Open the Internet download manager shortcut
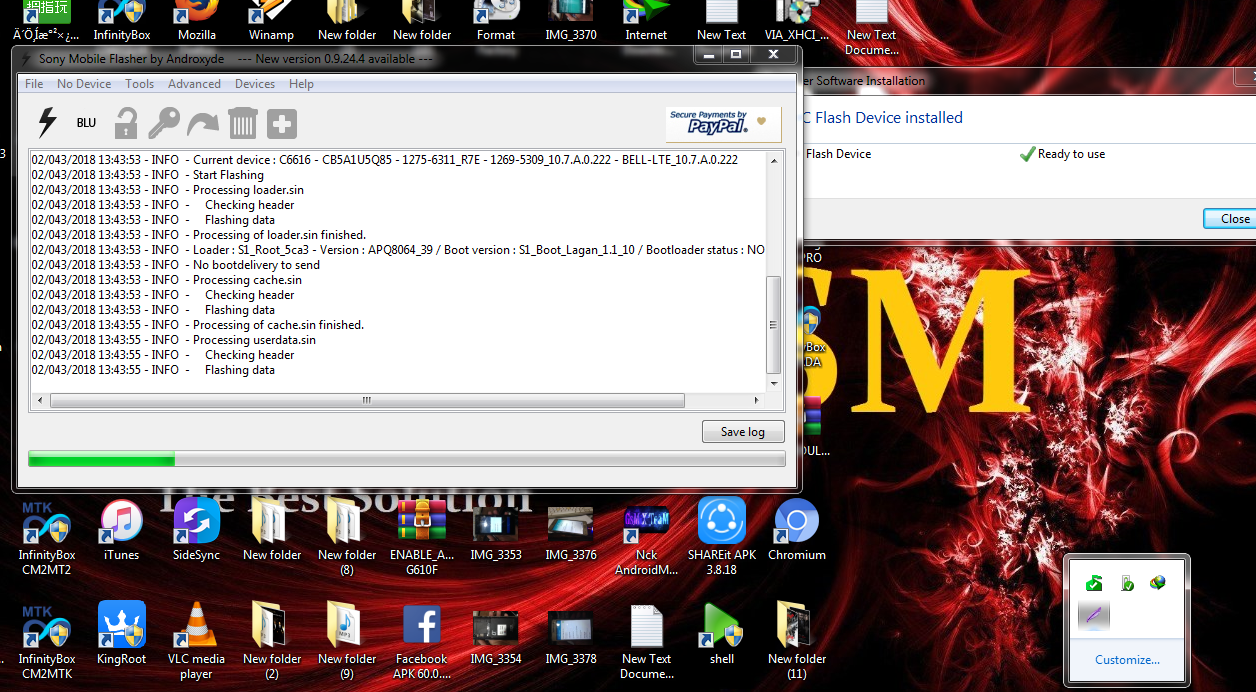Screen dimensions: 1256x692 point(646,20)
